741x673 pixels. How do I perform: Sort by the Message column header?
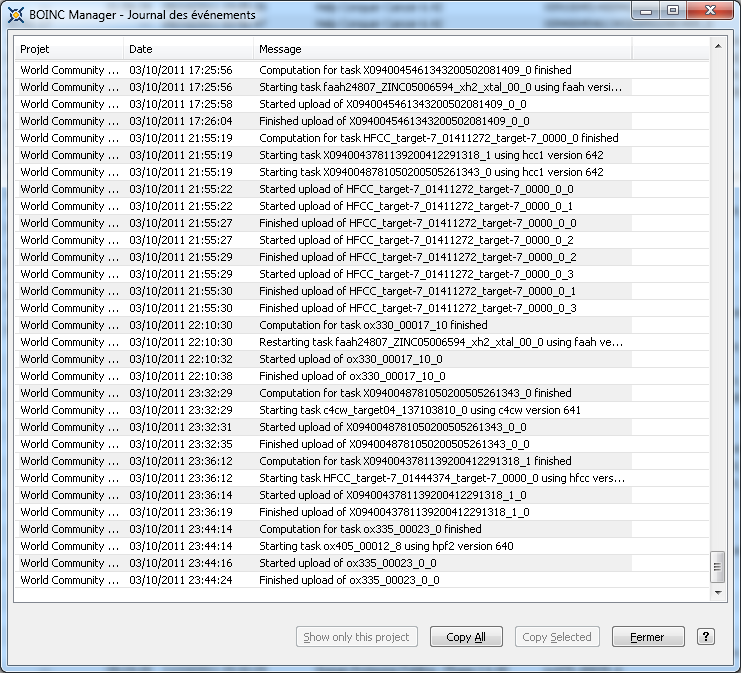[x=443, y=49]
